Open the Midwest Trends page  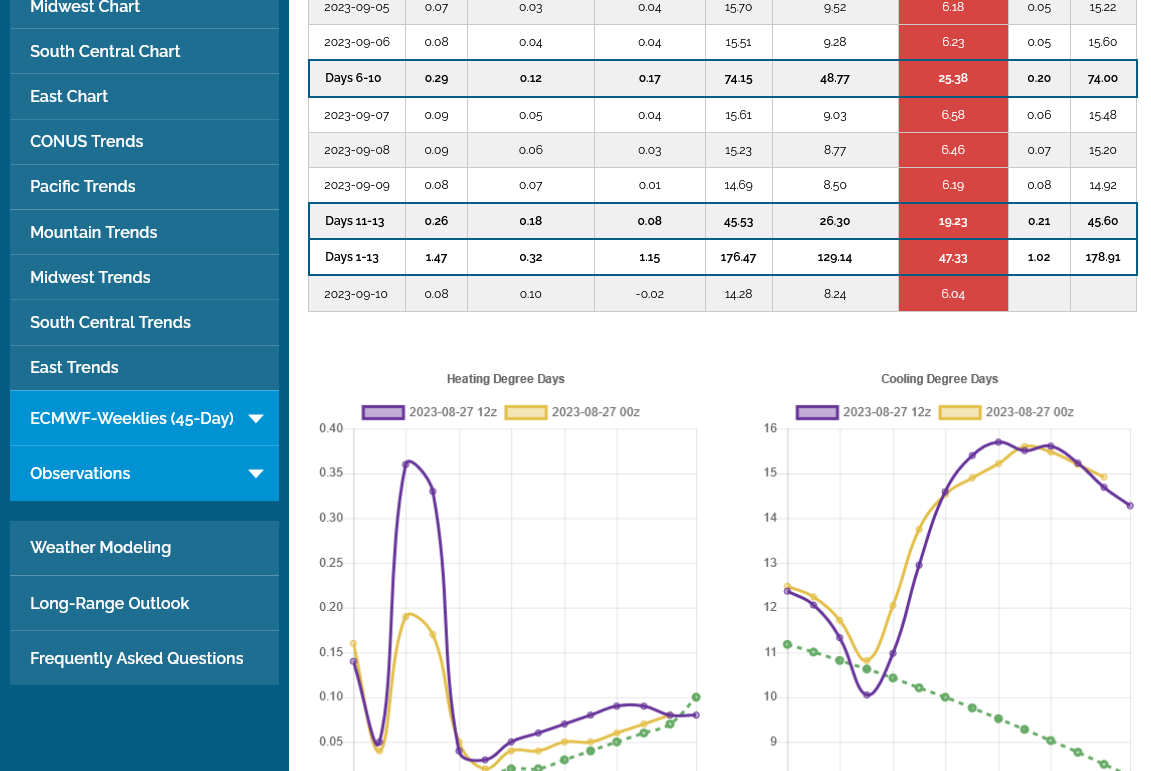[x=90, y=277]
